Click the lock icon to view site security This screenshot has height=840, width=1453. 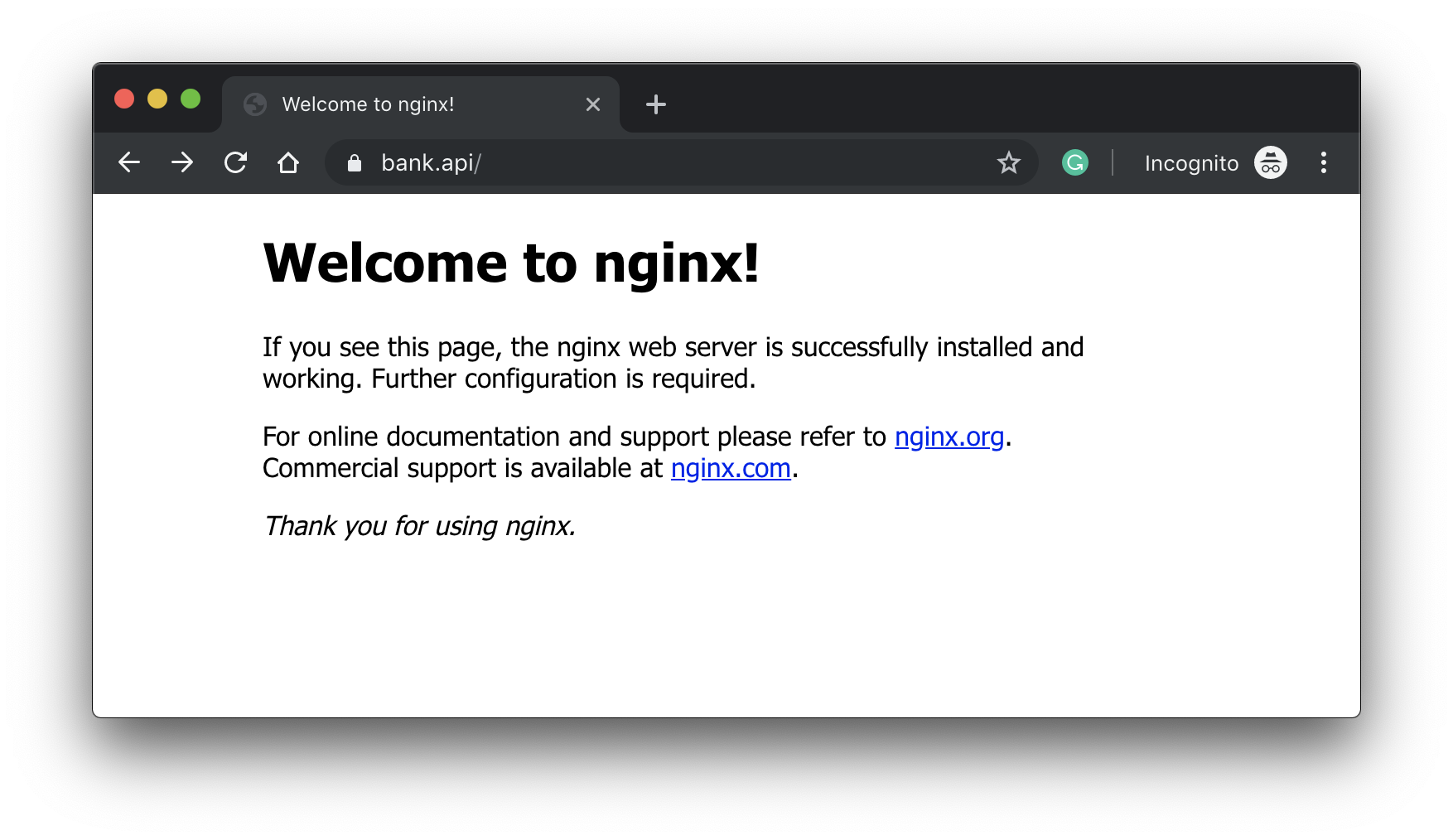(354, 162)
